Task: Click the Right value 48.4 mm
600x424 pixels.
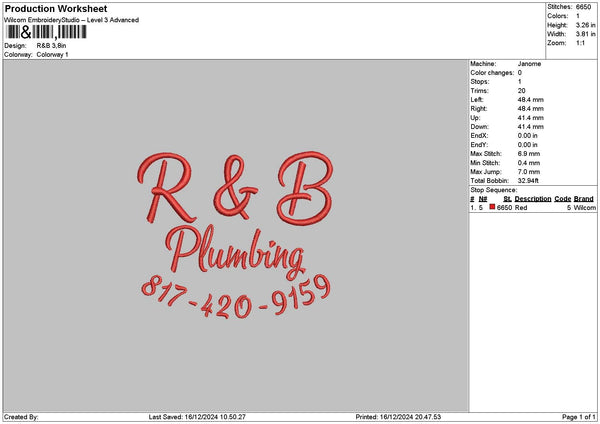Action: pos(530,109)
